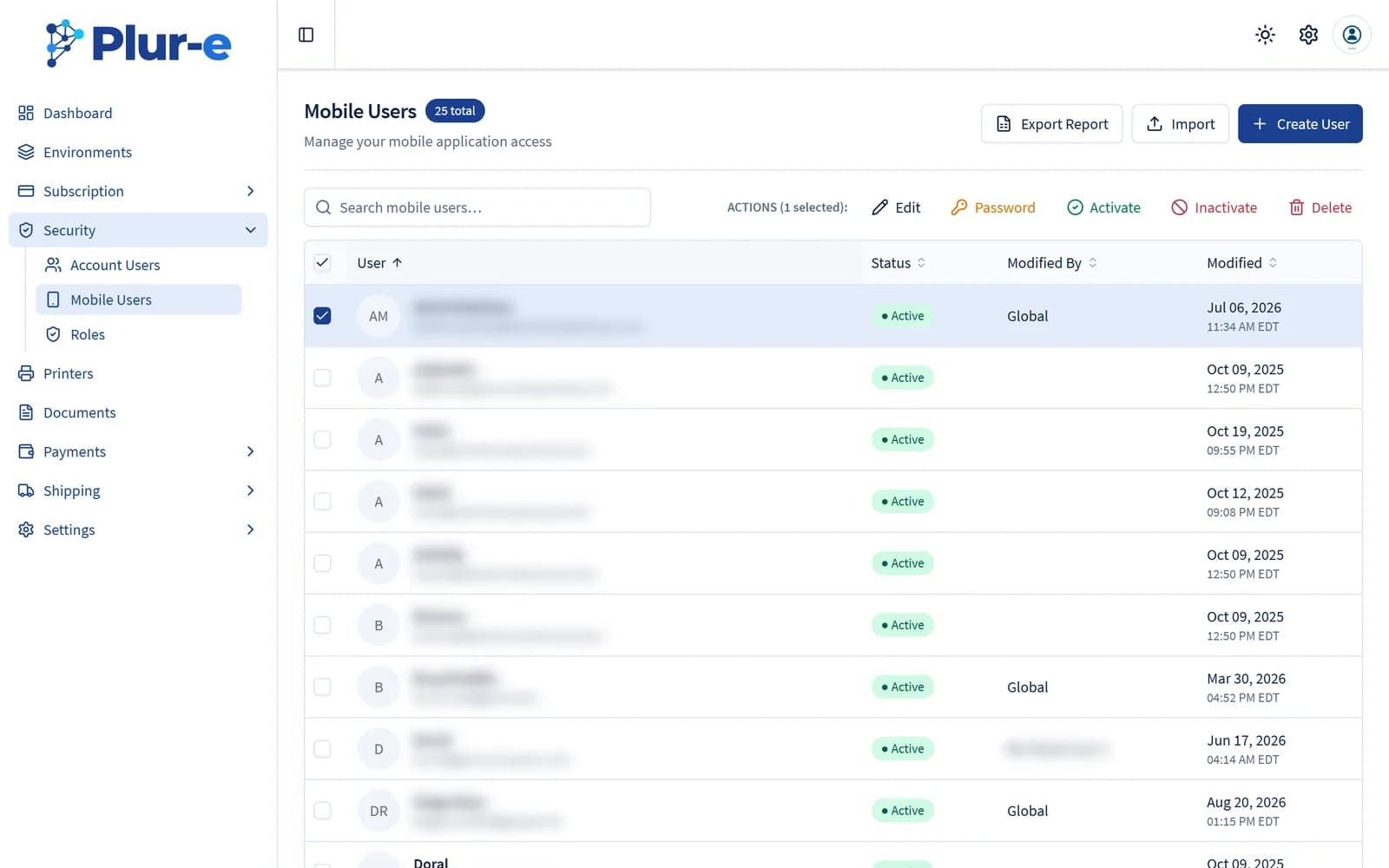Click the Account Users people icon
The height and width of the screenshot is (868, 1389).
(x=53, y=265)
